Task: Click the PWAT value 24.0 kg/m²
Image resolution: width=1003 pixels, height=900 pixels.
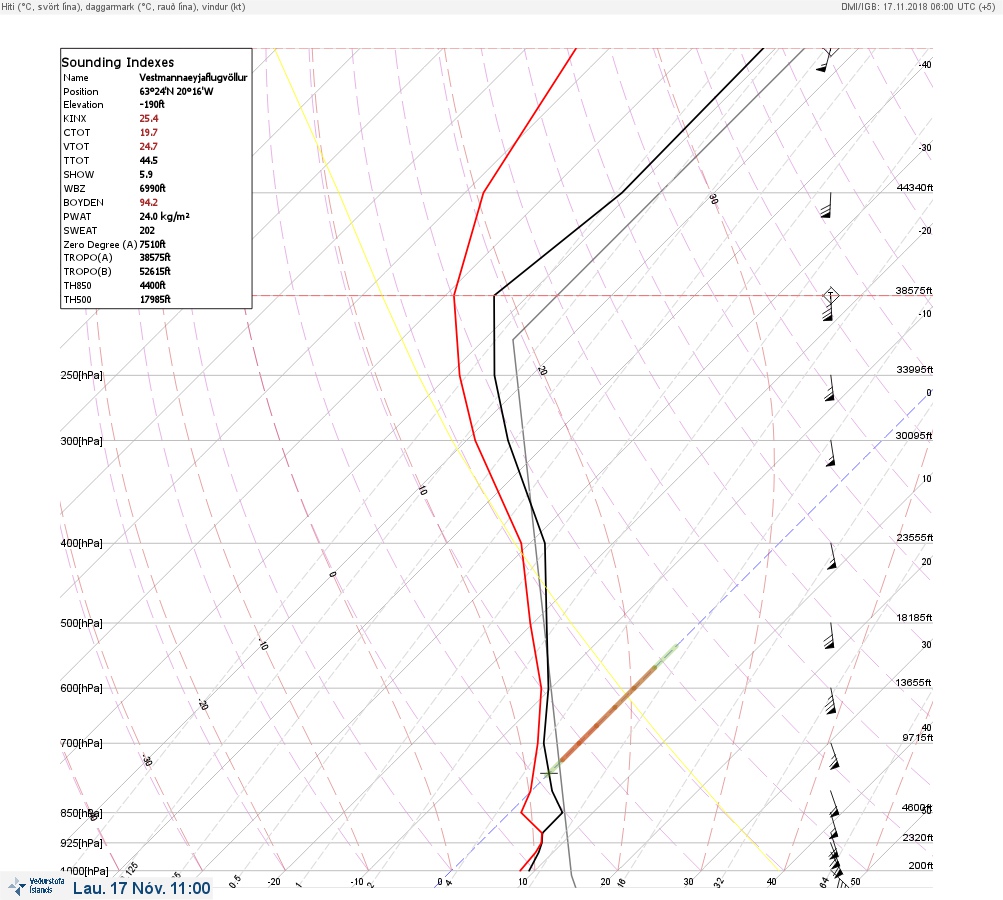Action: (164, 216)
